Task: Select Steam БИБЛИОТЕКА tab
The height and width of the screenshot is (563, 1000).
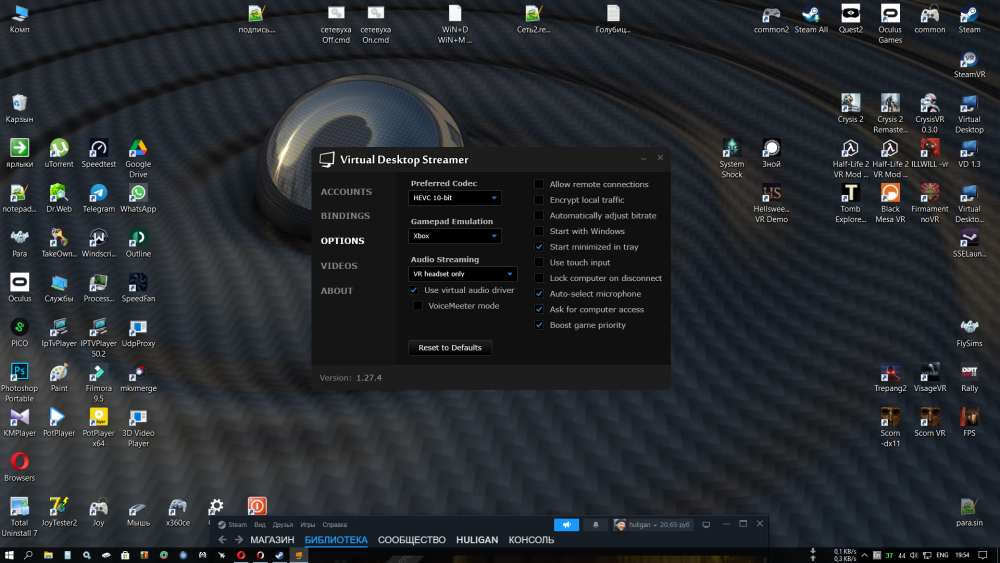Action: pos(336,540)
